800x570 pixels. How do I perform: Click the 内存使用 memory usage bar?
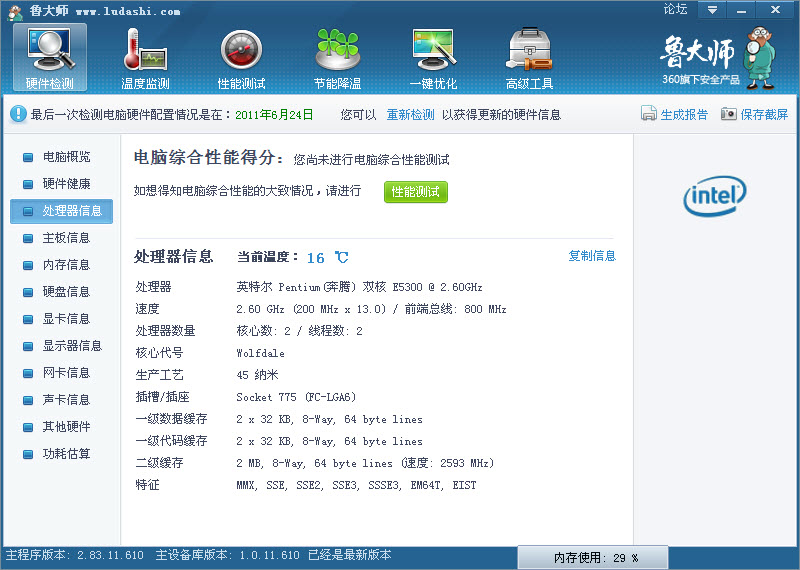[x=596, y=557]
